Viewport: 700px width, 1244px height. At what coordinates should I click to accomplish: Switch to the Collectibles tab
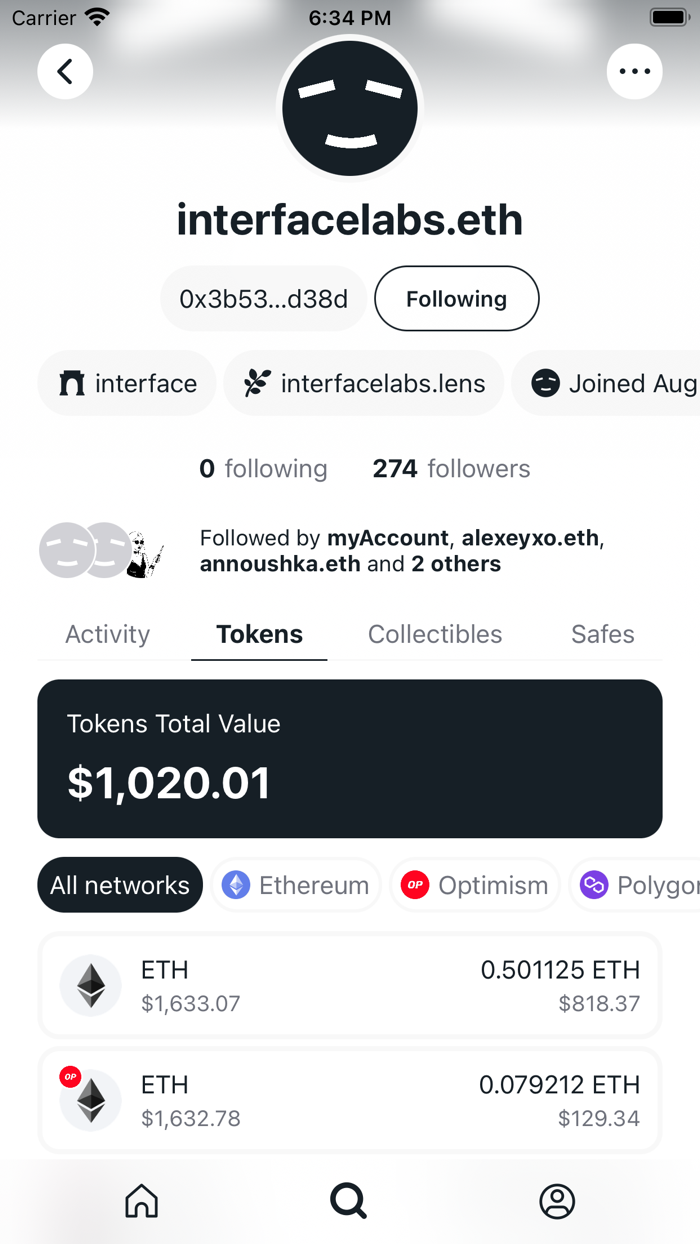tap(435, 634)
